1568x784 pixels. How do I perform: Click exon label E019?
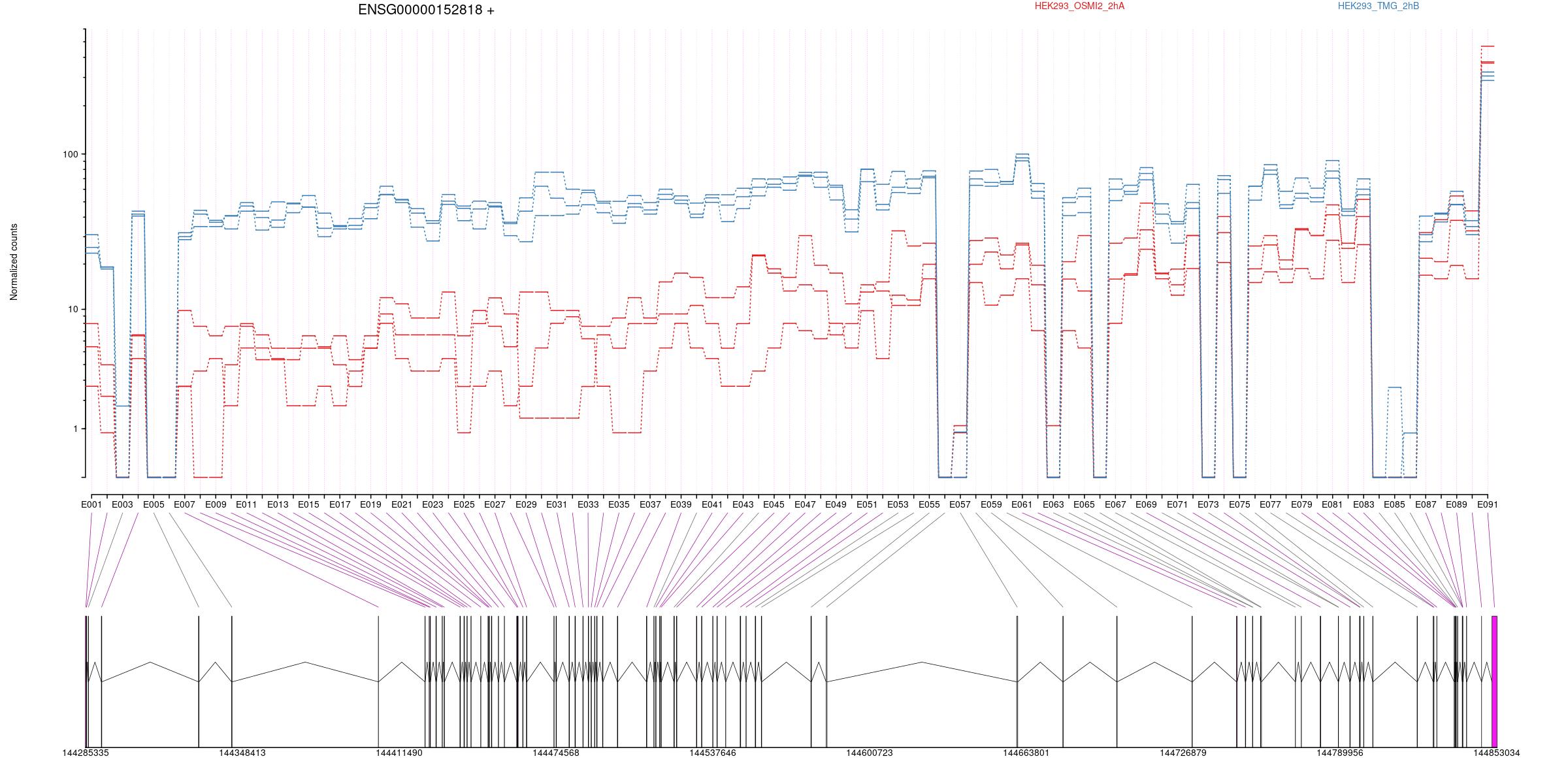pyautogui.click(x=370, y=504)
